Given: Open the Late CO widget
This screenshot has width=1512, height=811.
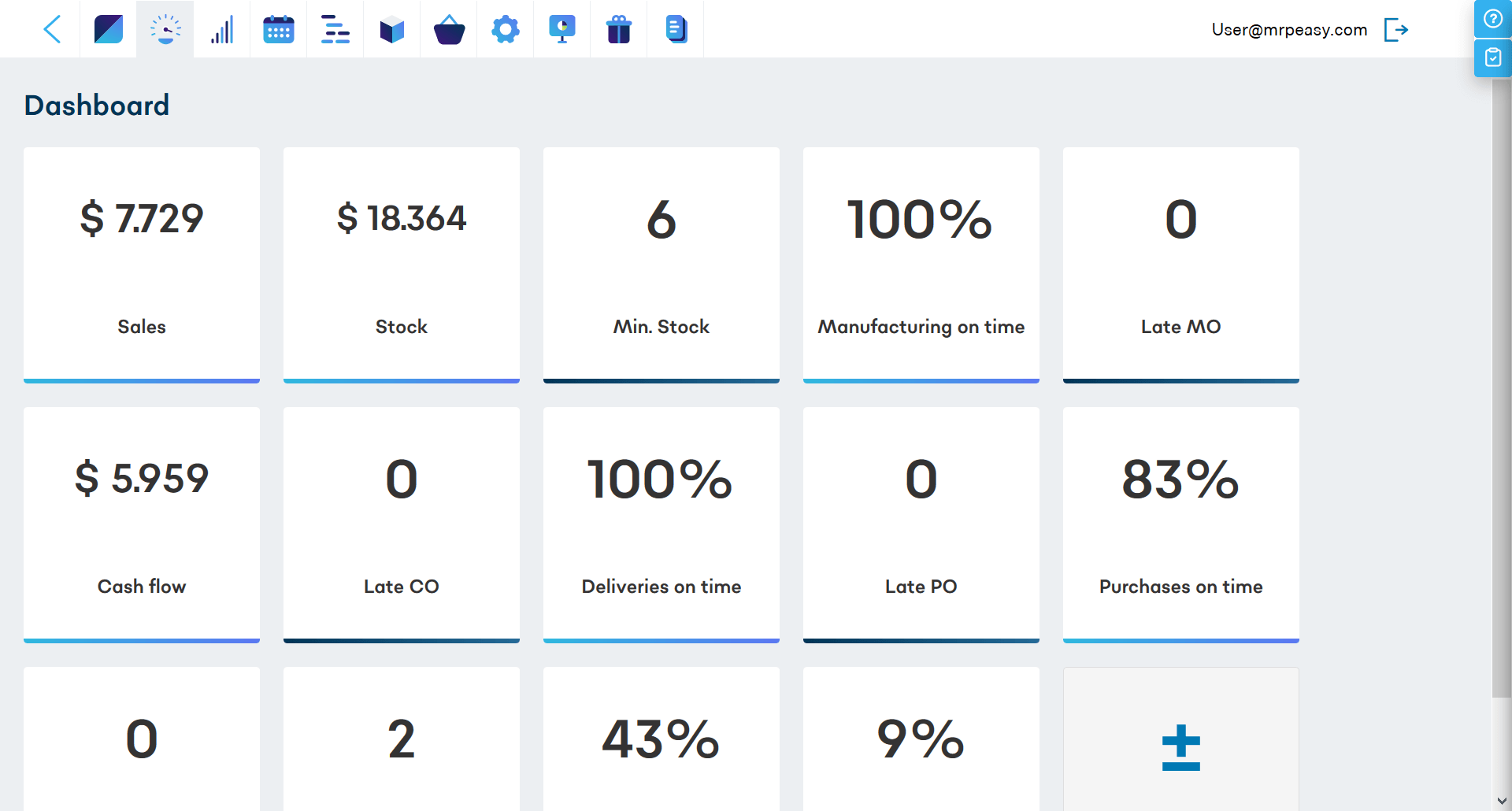Looking at the screenshot, I should 402,525.
